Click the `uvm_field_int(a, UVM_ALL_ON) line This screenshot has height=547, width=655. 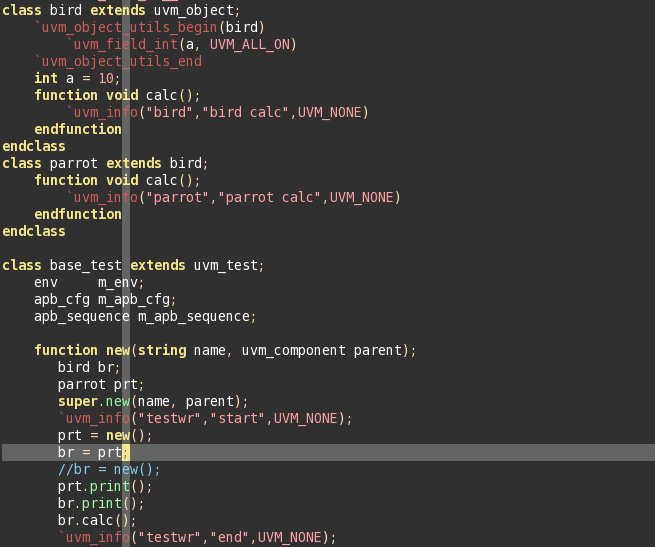click(182, 44)
